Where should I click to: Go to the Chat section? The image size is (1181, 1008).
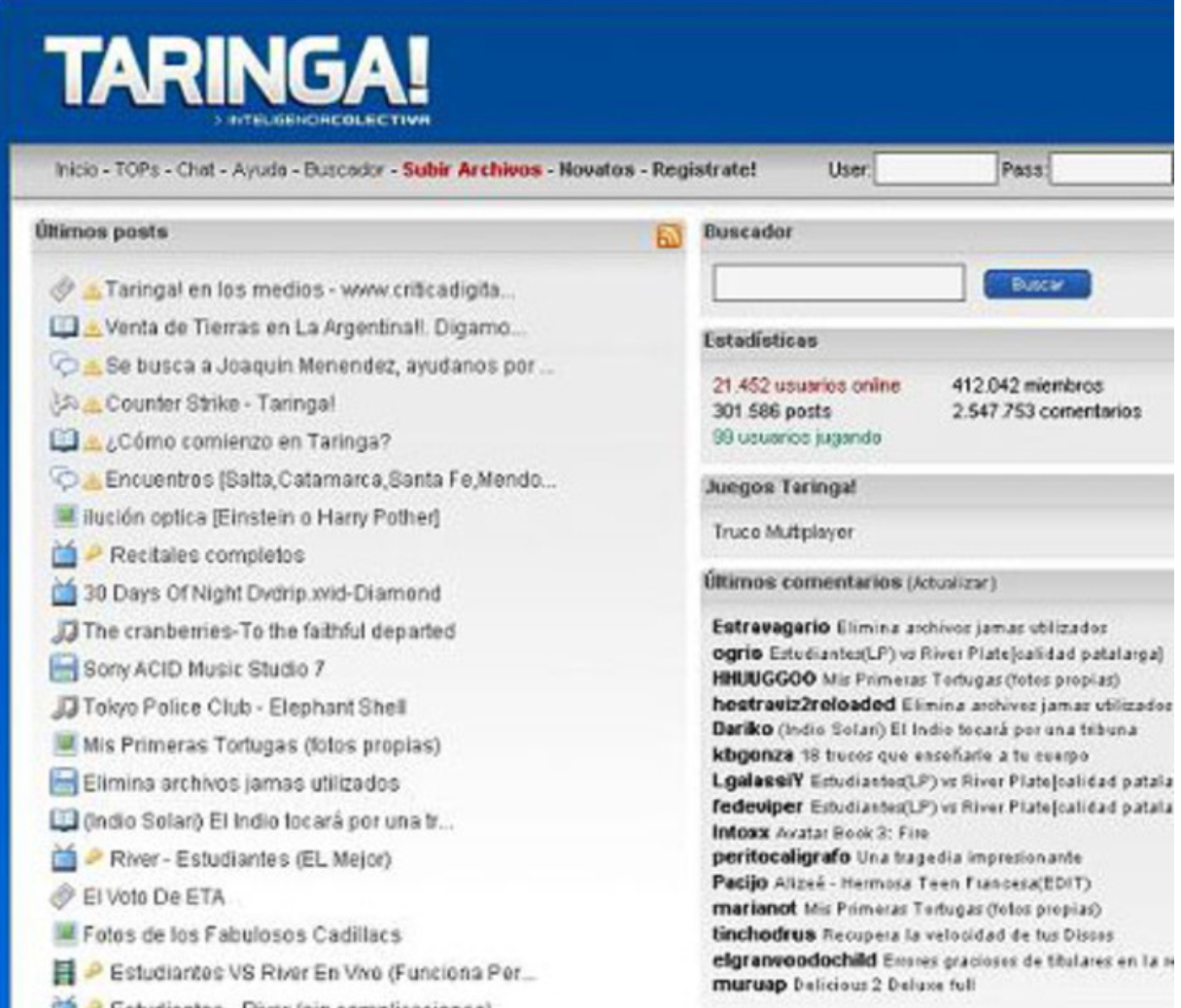click(195, 169)
